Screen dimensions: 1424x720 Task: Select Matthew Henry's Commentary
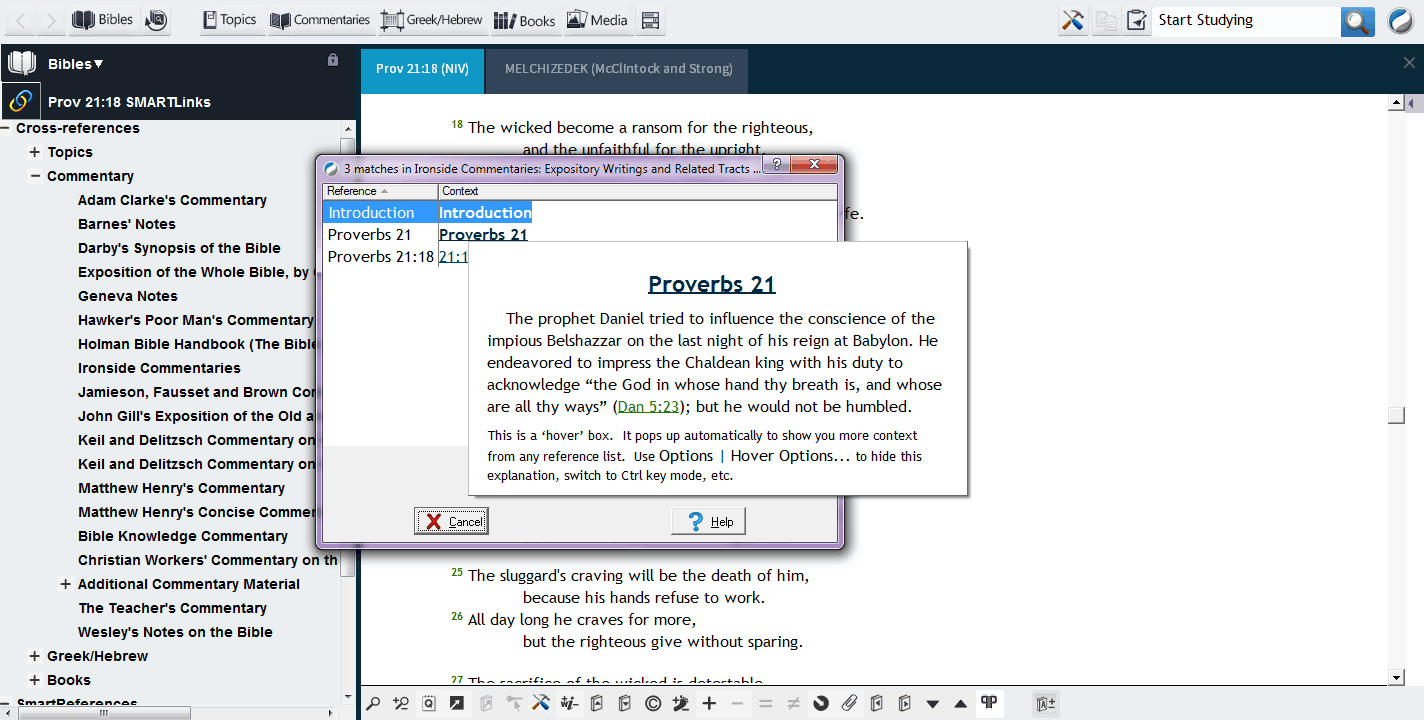tap(181, 488)
